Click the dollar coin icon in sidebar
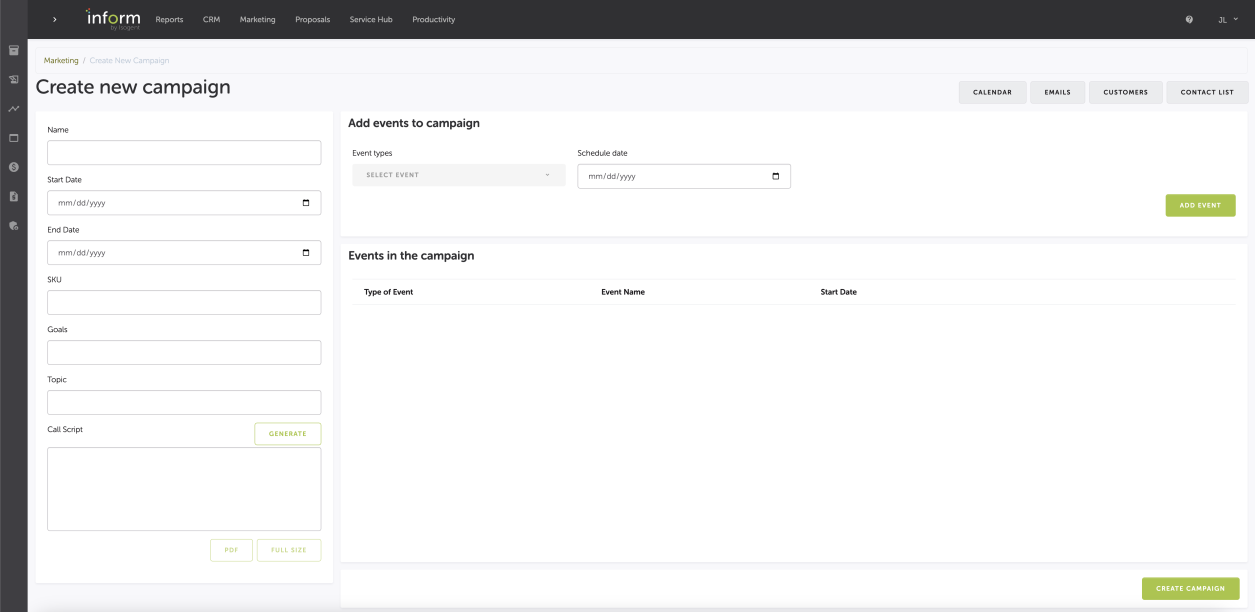1255x612 pixels. pyautogui.click(x=14, y=167)
